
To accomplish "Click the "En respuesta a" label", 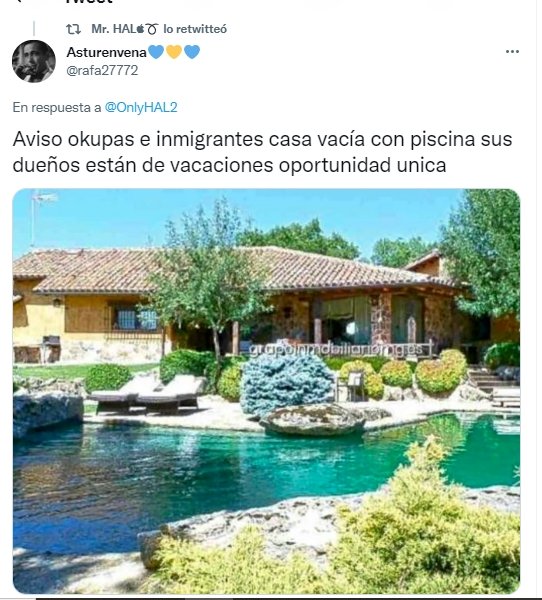I will tap(57, 108).
